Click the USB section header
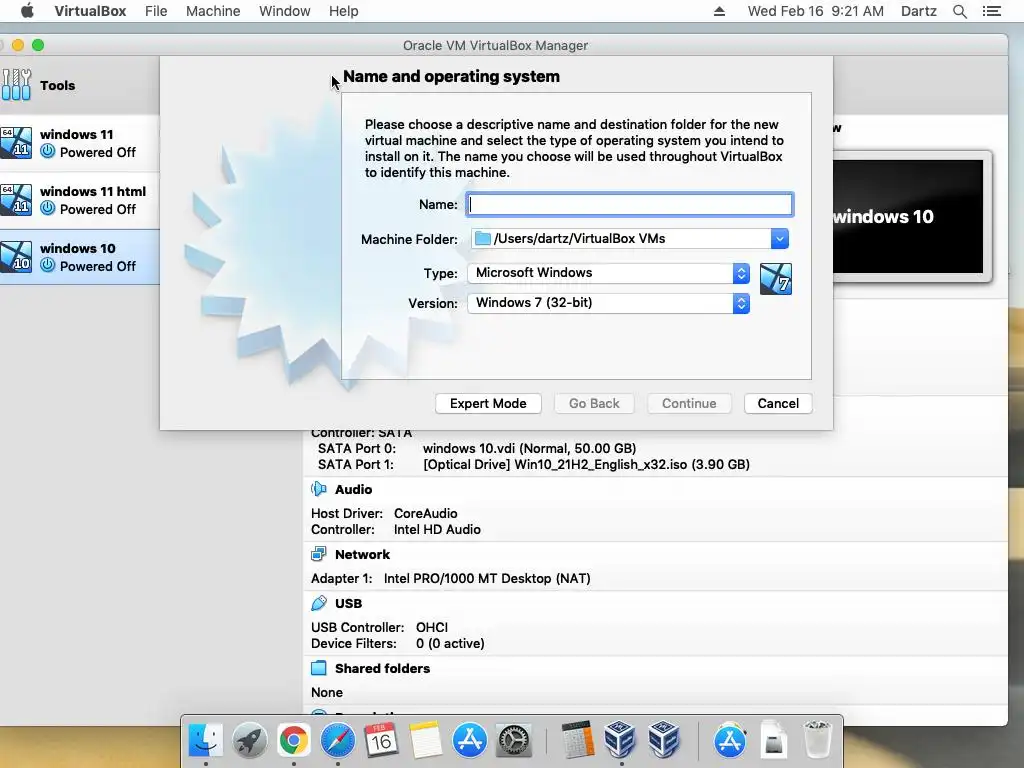Screen dimensions: 1024x768 click(348, 603)
